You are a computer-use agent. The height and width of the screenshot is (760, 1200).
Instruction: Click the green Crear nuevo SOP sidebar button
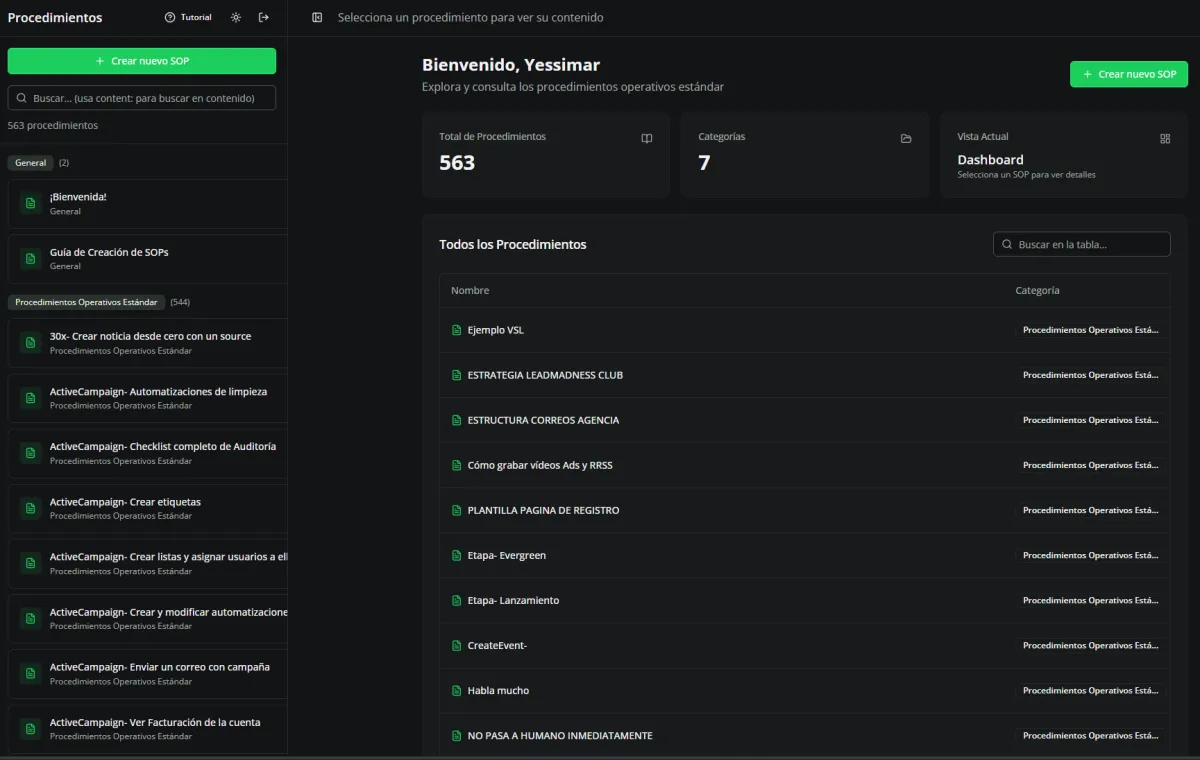(142, 61)
